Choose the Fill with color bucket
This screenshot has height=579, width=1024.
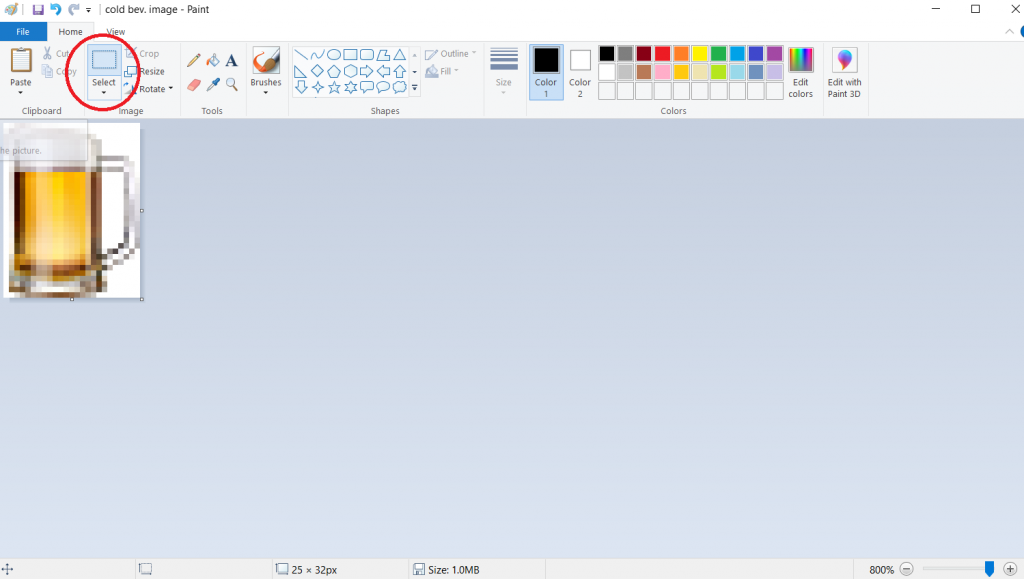[x=212, y=61]
